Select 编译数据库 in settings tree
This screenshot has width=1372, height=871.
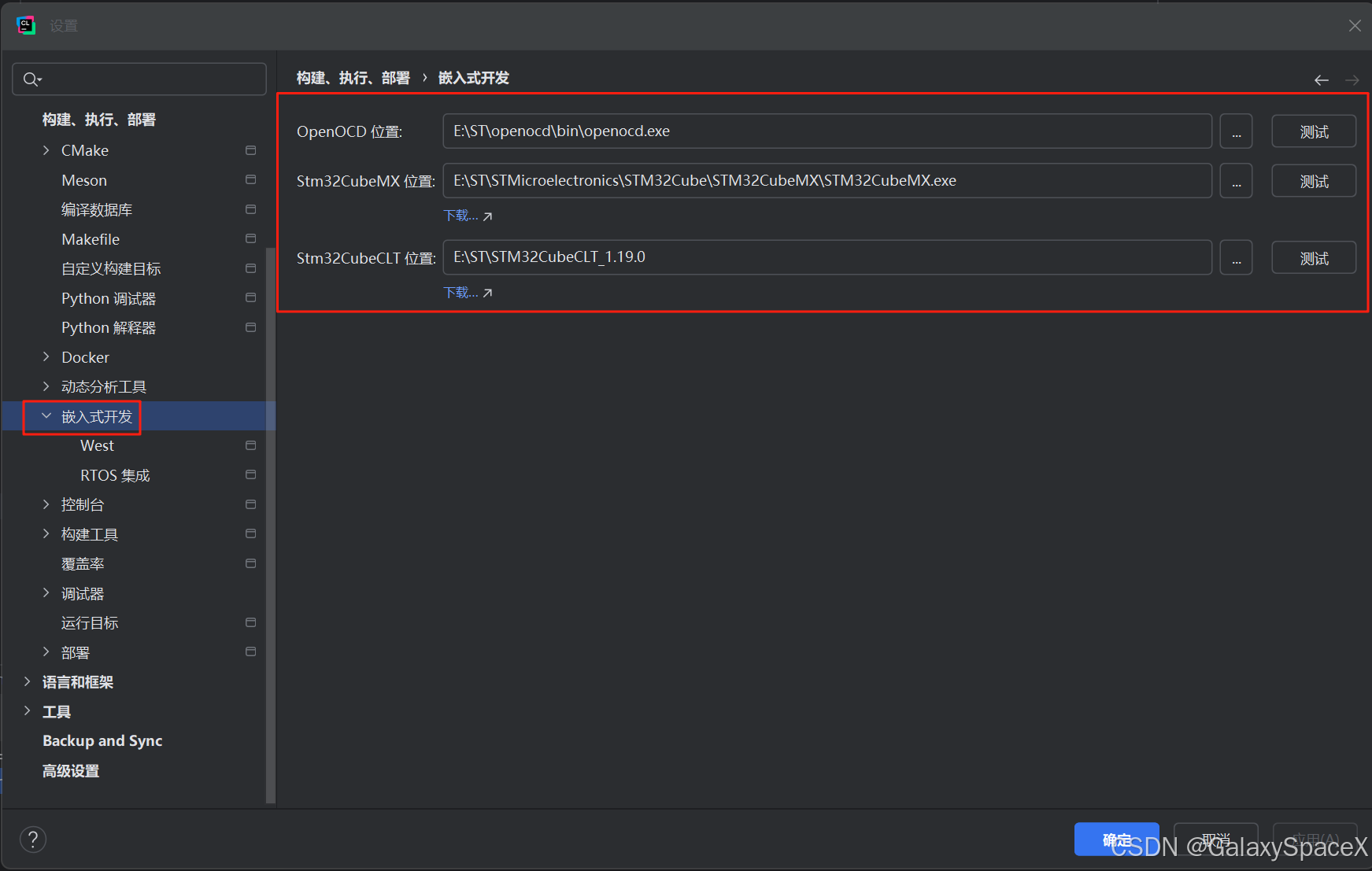point(97,209)
